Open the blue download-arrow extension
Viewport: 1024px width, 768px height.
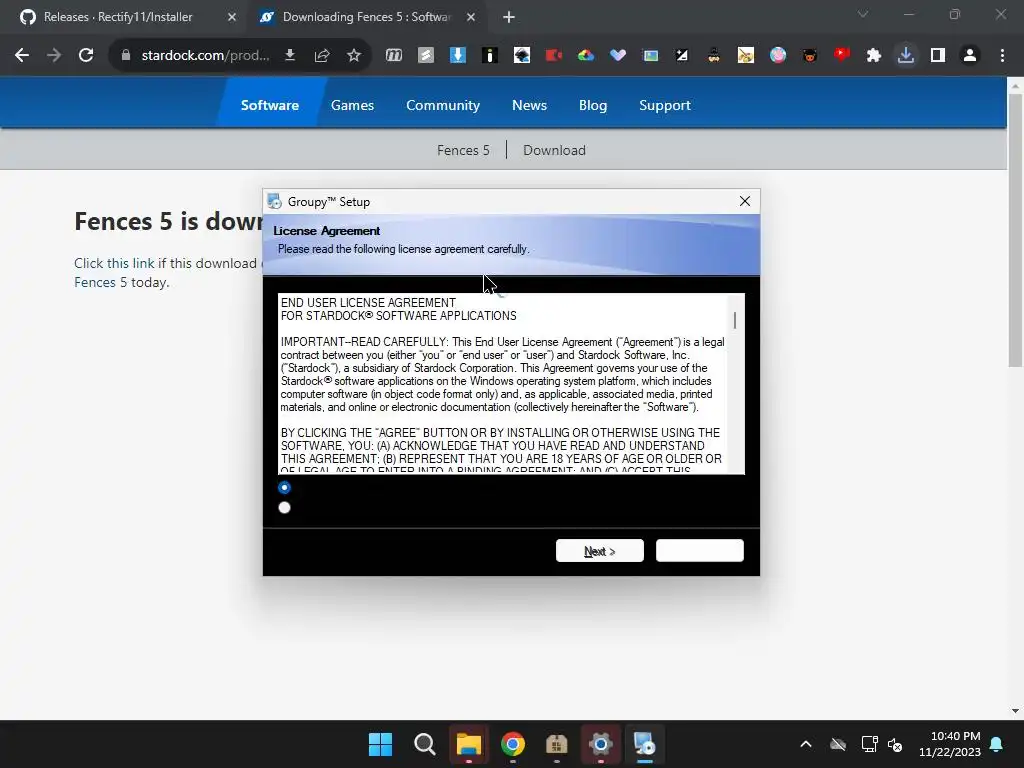(458, 56)
